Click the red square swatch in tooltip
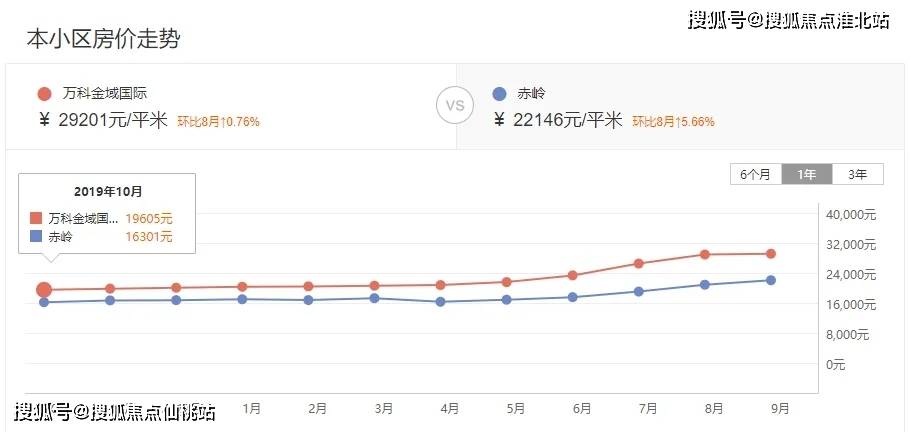The height and width of the screenshot is (432, 910). (x=36, y=218)
